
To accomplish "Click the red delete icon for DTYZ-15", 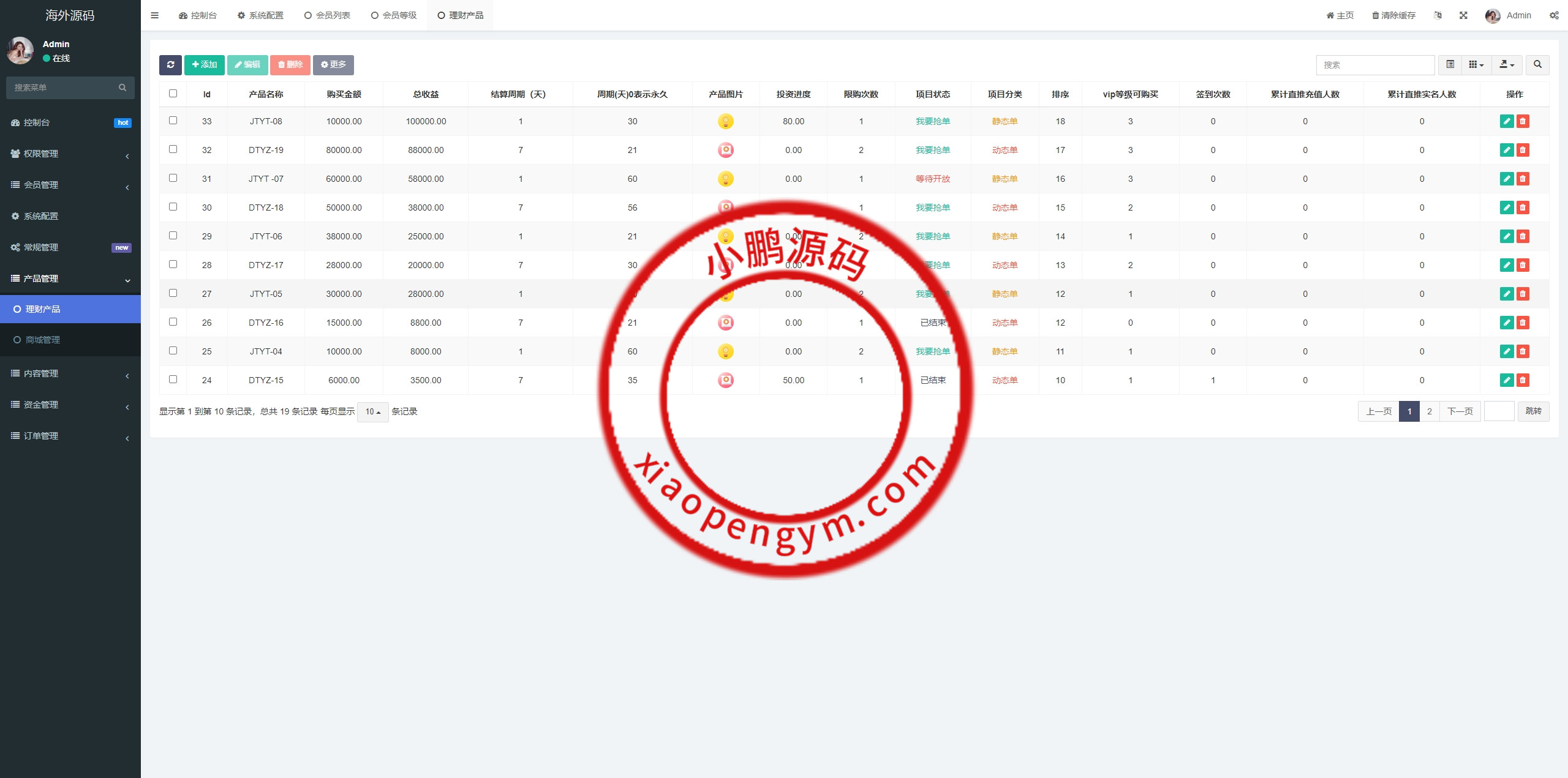I will pyautogui.click(x=1523, y=380).
